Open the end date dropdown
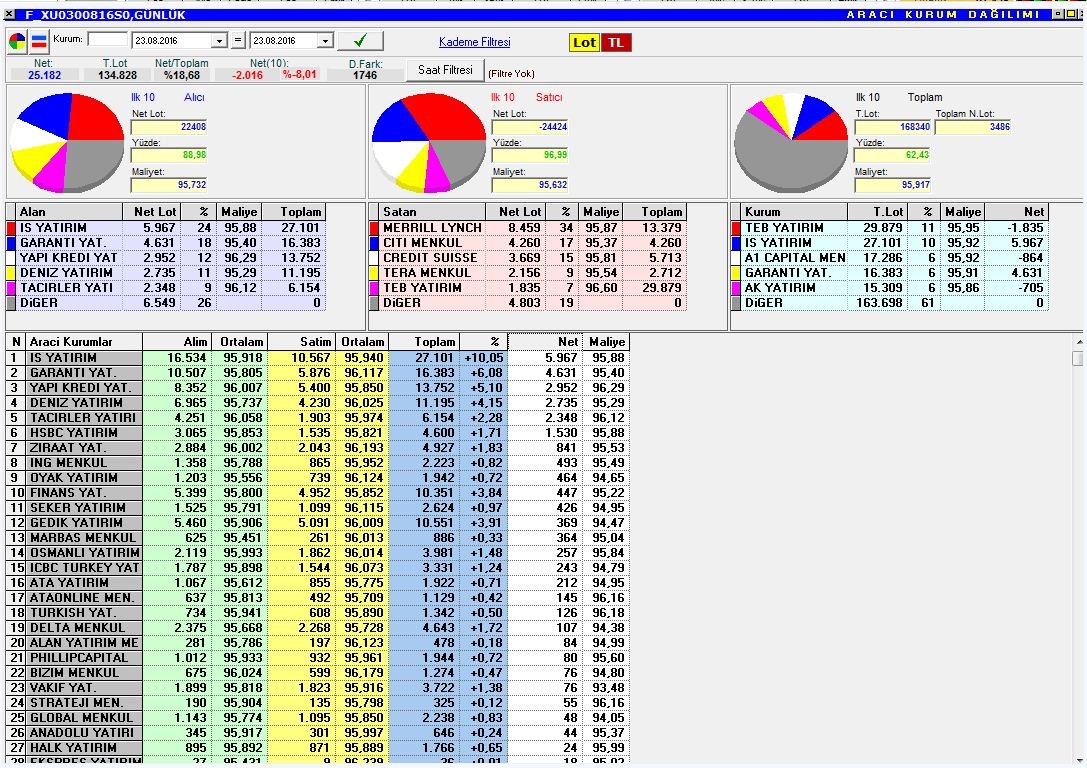 pos(325,41)
